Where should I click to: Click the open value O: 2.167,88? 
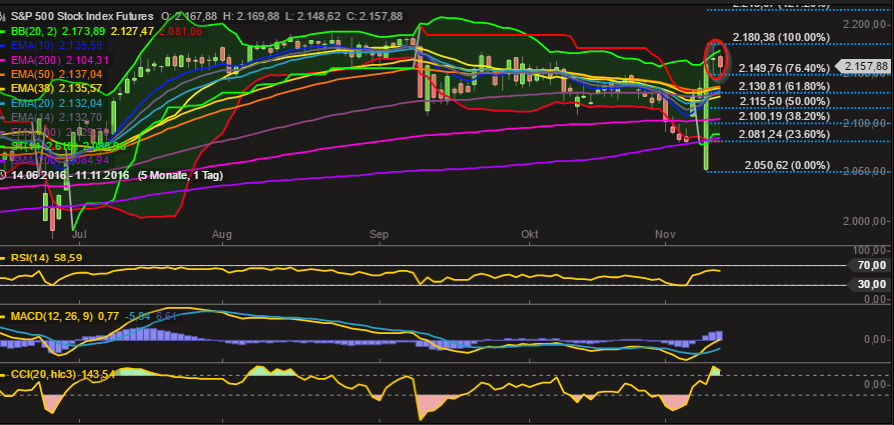[x=187, y=17]
